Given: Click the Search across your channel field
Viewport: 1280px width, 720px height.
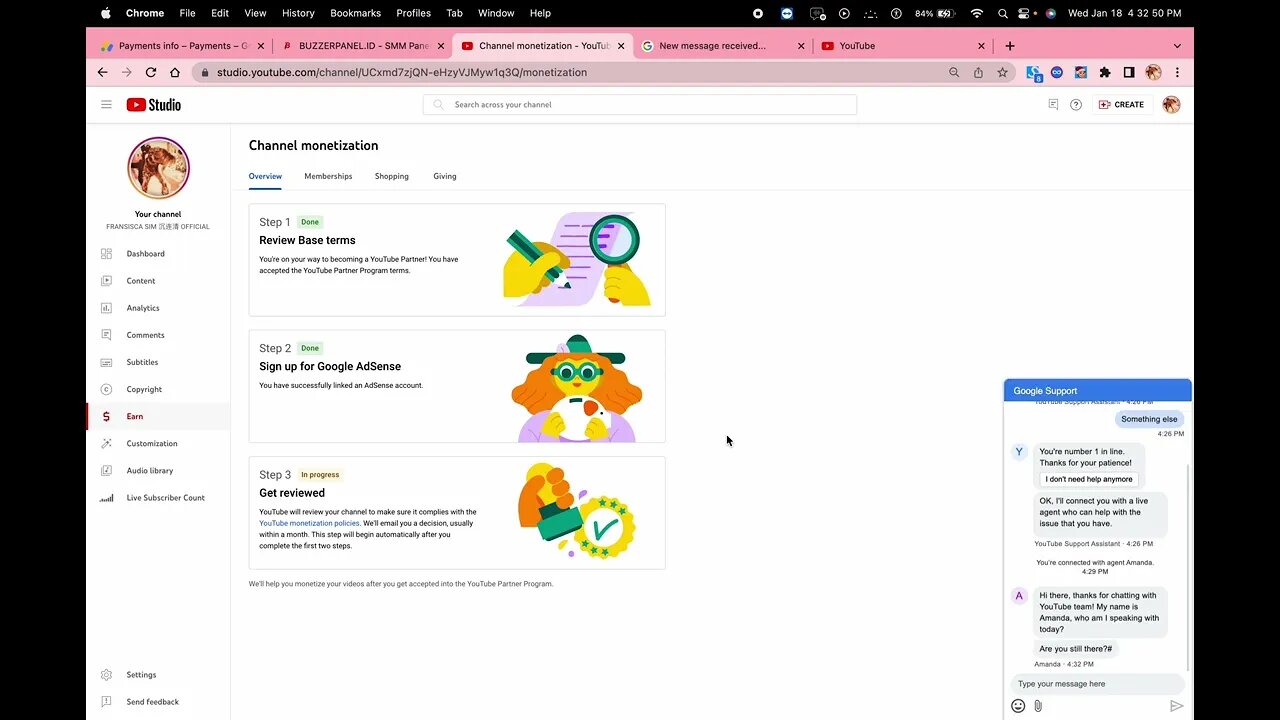Looking at the screenshot, I should point(640,104).
